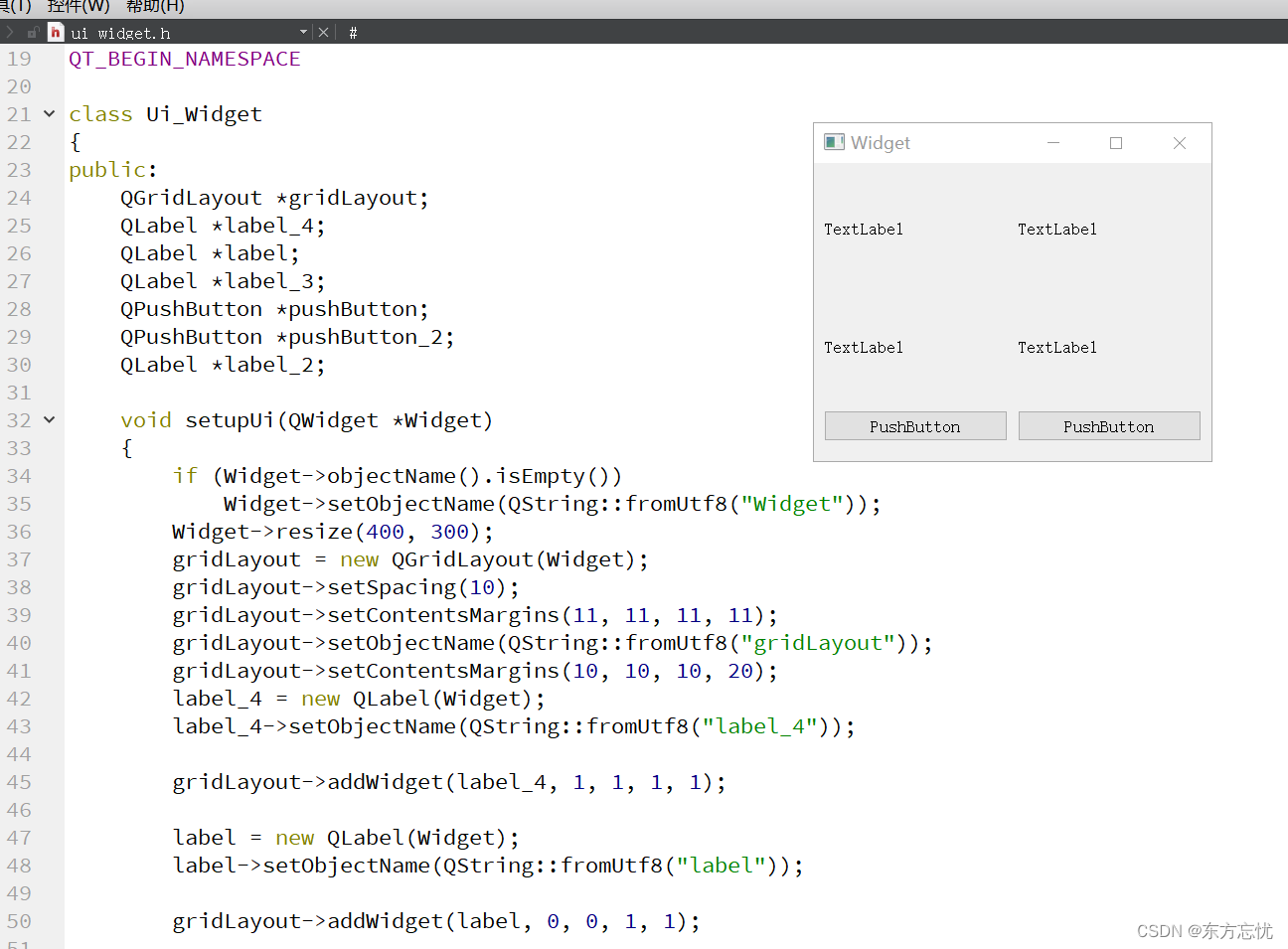The height and width of the screenshot is (949, 1288).
Task: Click the bottom-left TextLabel in Widget
Action: [864, 348]
